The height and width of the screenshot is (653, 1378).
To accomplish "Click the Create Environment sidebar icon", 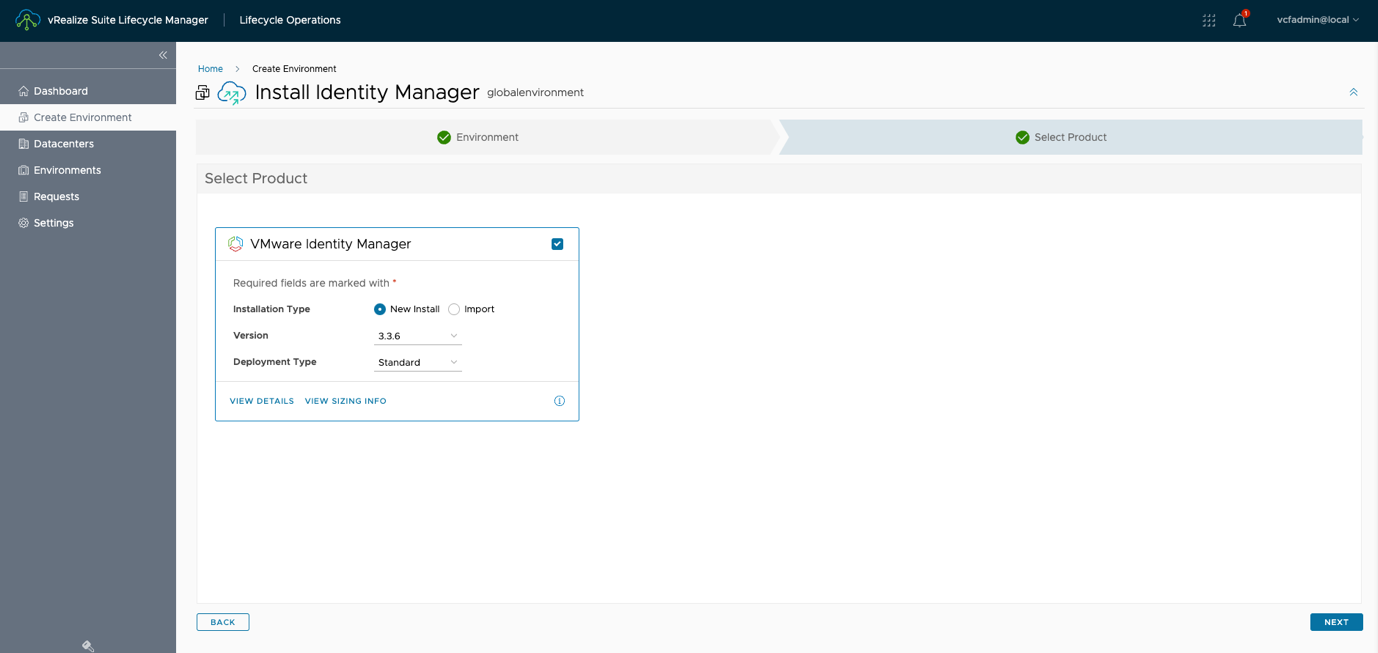I will (23, 117).
